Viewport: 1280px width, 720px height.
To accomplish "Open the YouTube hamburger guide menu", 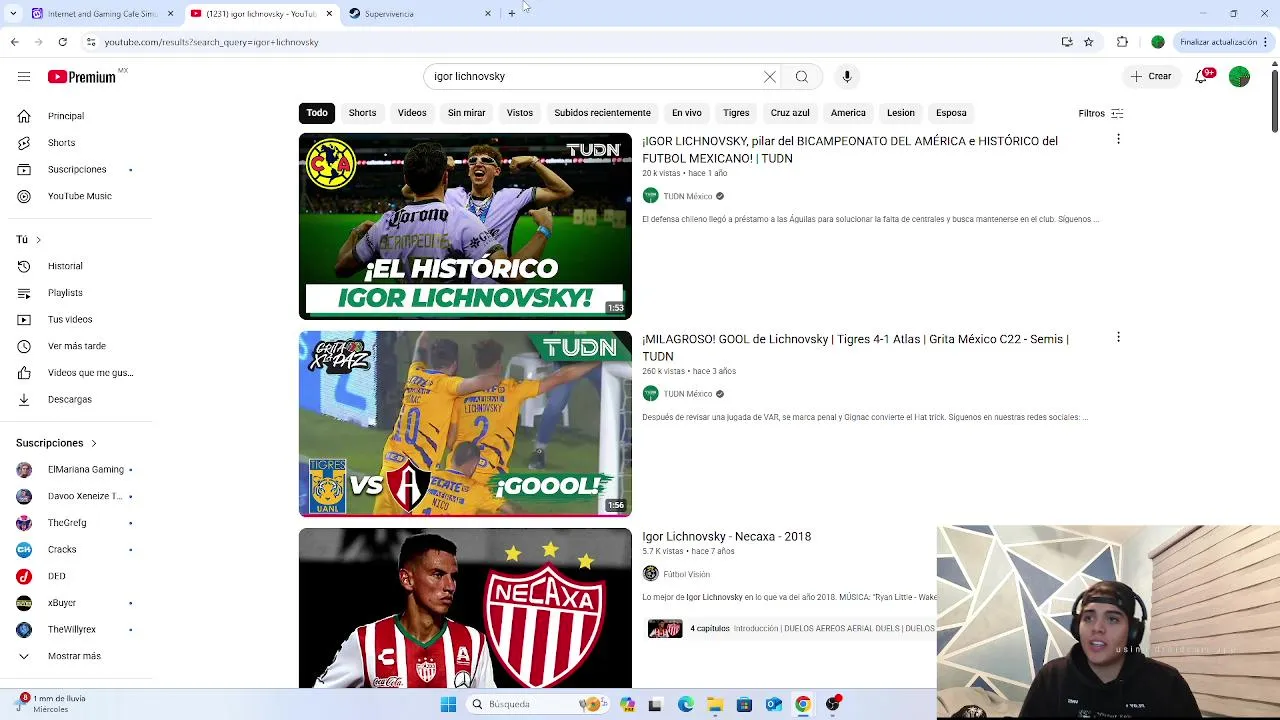I will coord(24,76).
